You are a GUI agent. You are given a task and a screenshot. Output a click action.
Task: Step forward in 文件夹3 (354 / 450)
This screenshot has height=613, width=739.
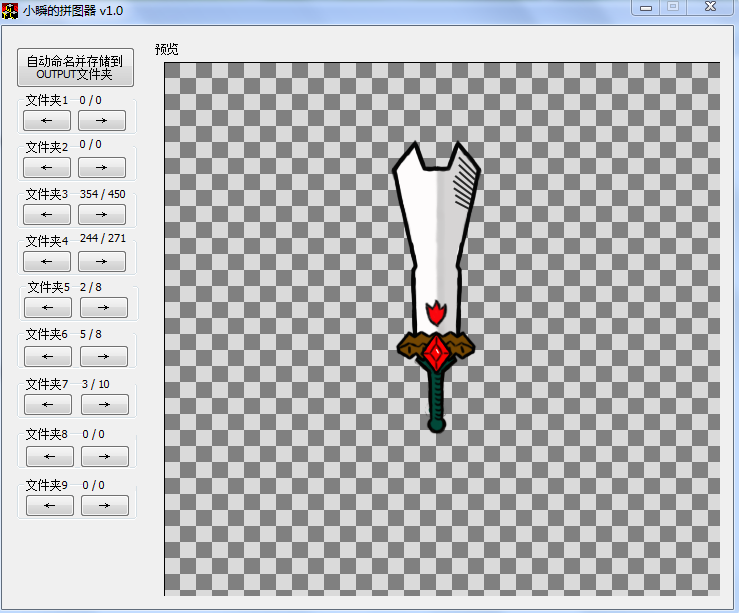[x=102, y=214]
